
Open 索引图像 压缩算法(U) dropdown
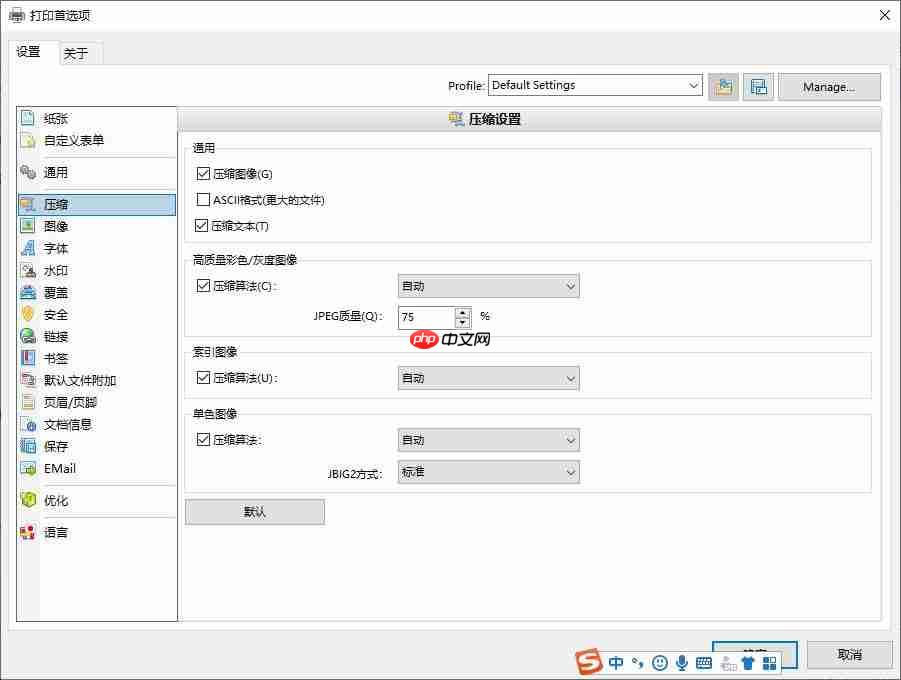(488, 378)
